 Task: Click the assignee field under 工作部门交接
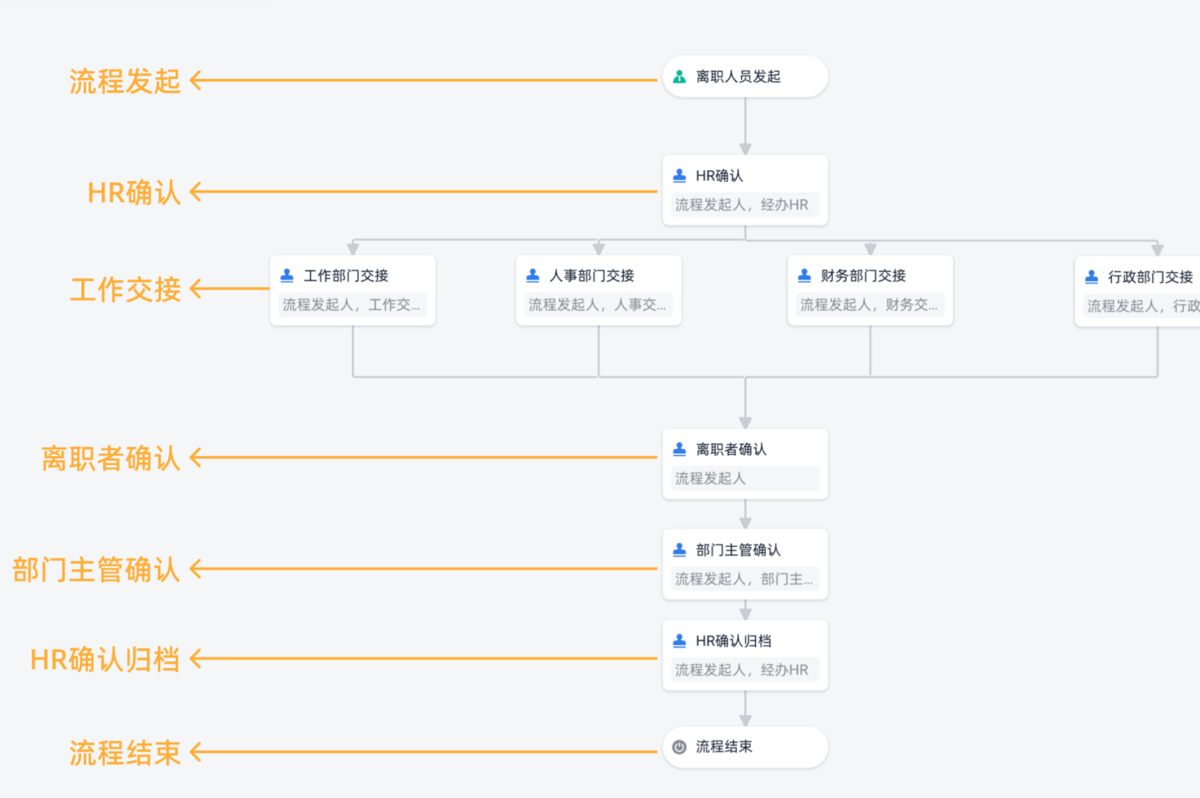(x=352, y=305)
